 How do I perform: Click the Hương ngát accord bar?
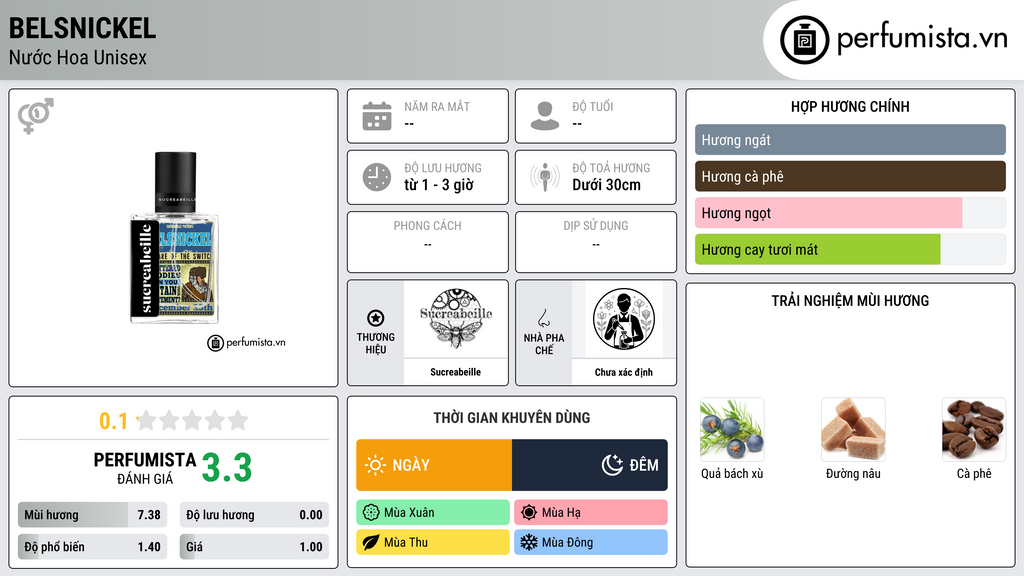(850, 140)
